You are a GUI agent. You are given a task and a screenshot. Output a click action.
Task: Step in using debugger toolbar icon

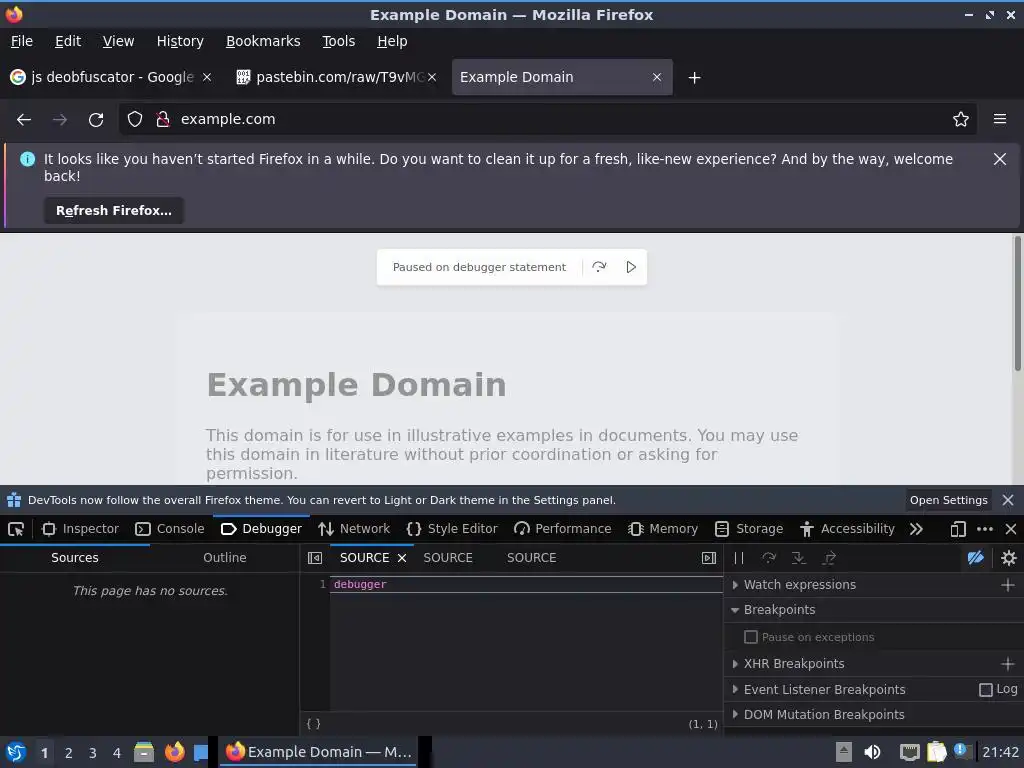tap(799, 558)
